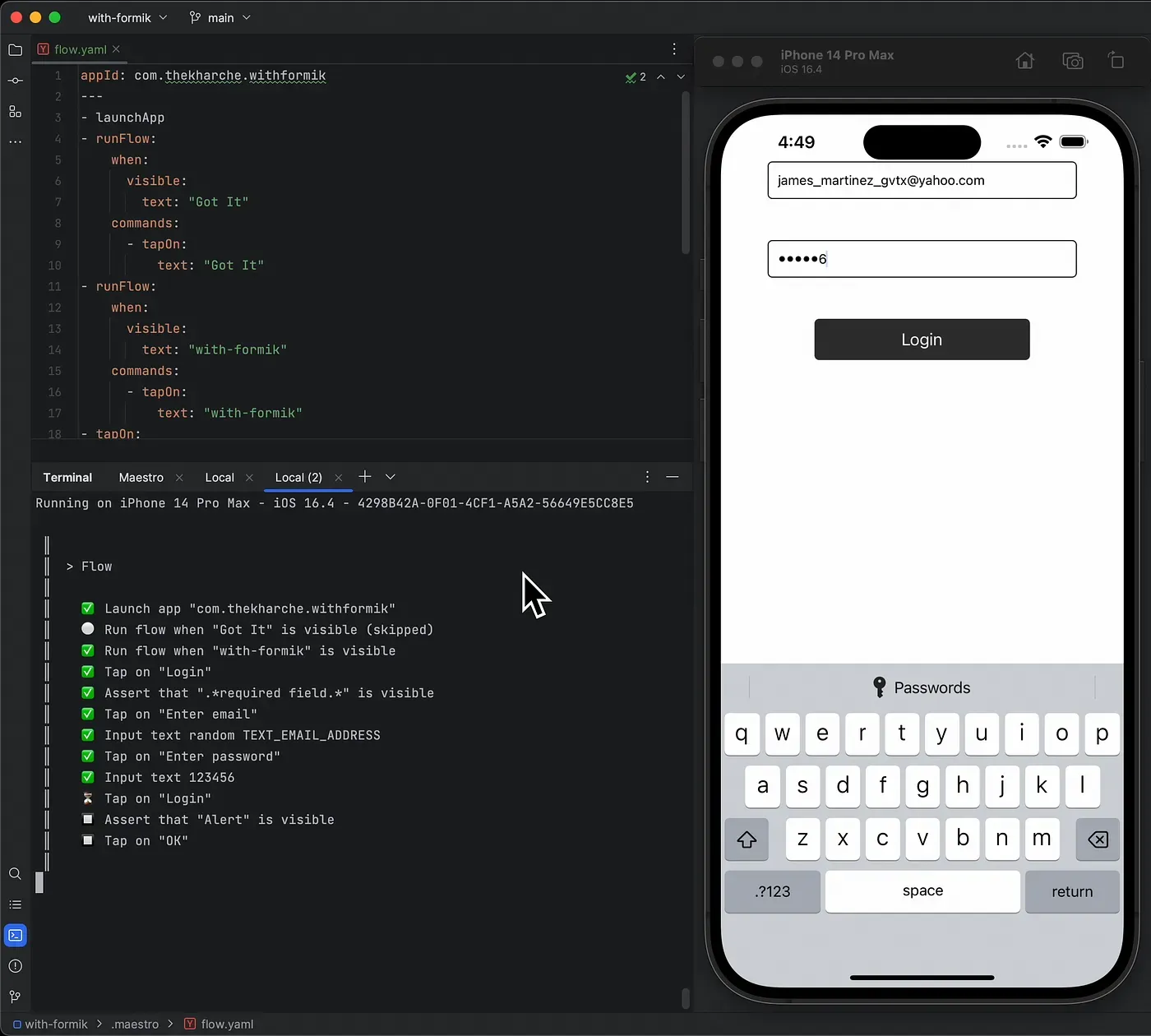1151x1036 pixels.
Task: Expand the with-formik project dropdown
Action: click(x=127, y=17)
